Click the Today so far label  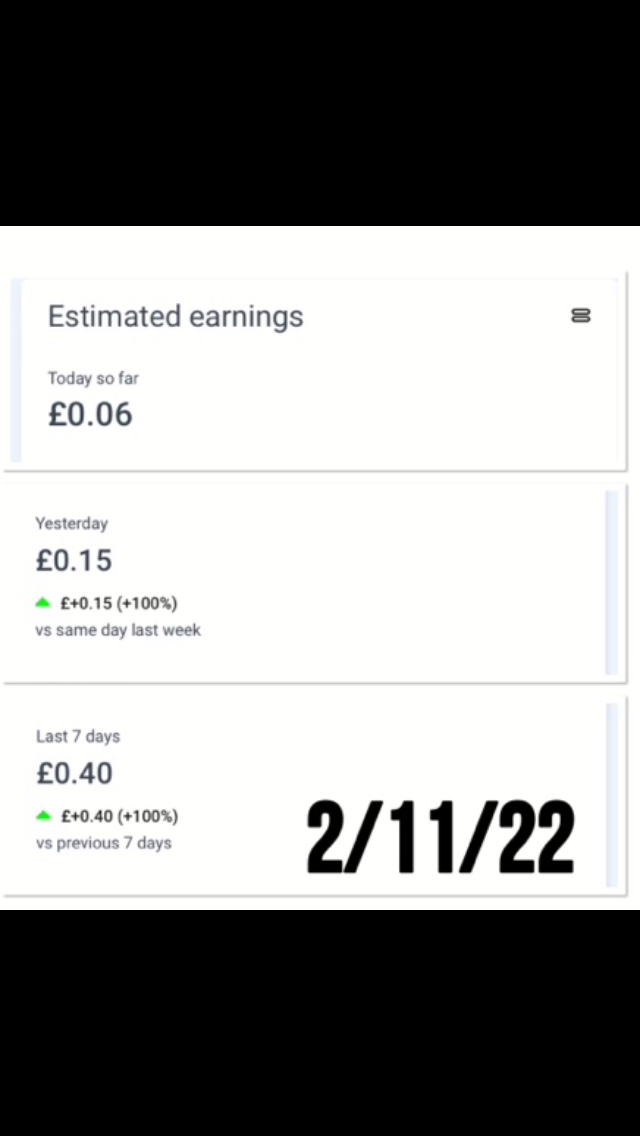point(93,378)
